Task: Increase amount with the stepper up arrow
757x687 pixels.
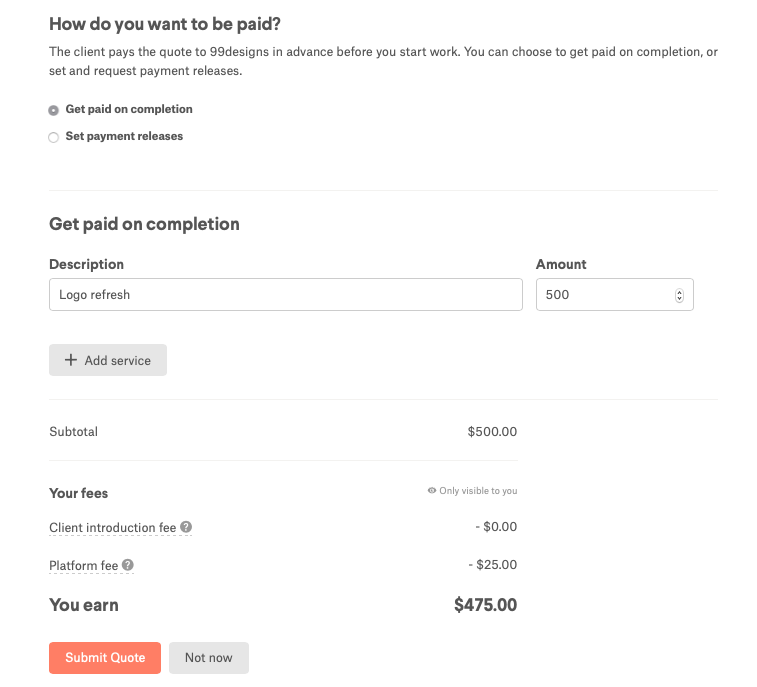Action: [x=680, y=292]
